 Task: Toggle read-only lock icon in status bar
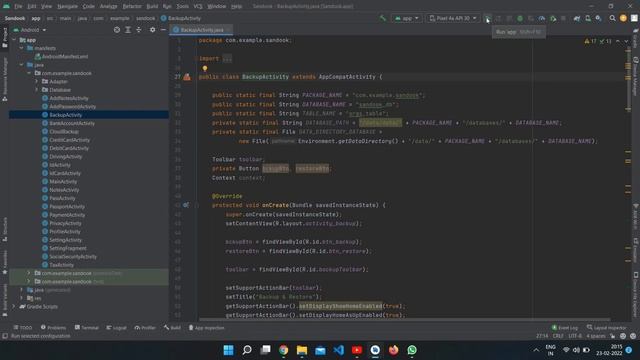coord(613,336)
